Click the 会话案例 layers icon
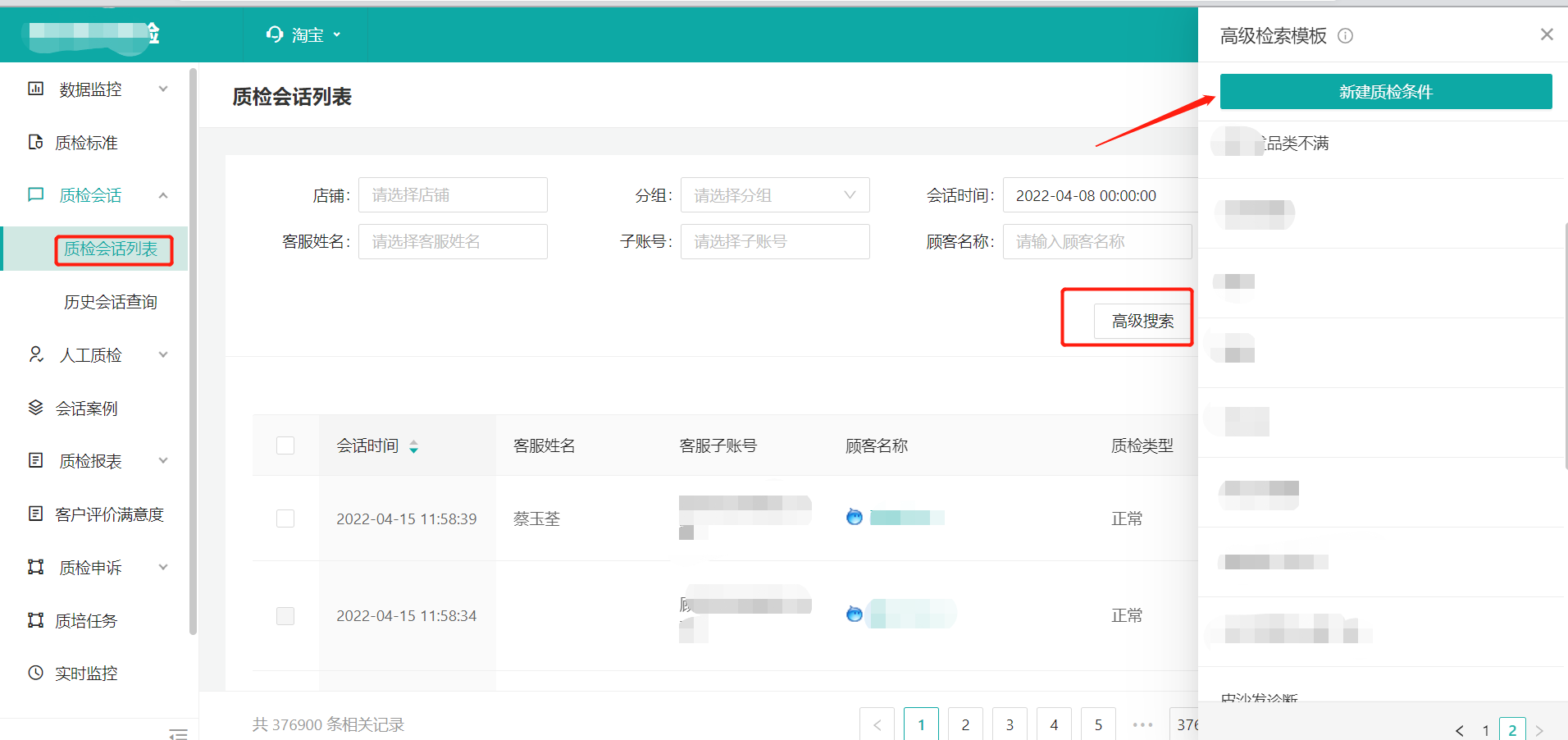Screen dimensions: 1568x740 [35, 408]
